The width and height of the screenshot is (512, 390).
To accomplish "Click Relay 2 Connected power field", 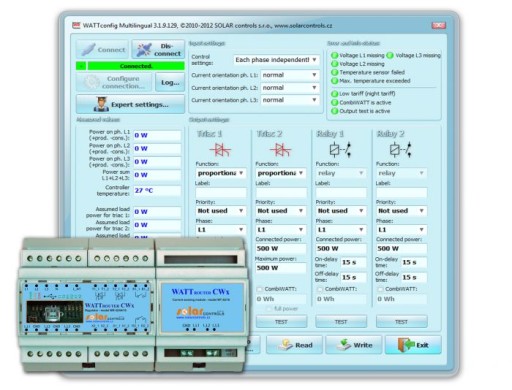I will pos(401,249).
